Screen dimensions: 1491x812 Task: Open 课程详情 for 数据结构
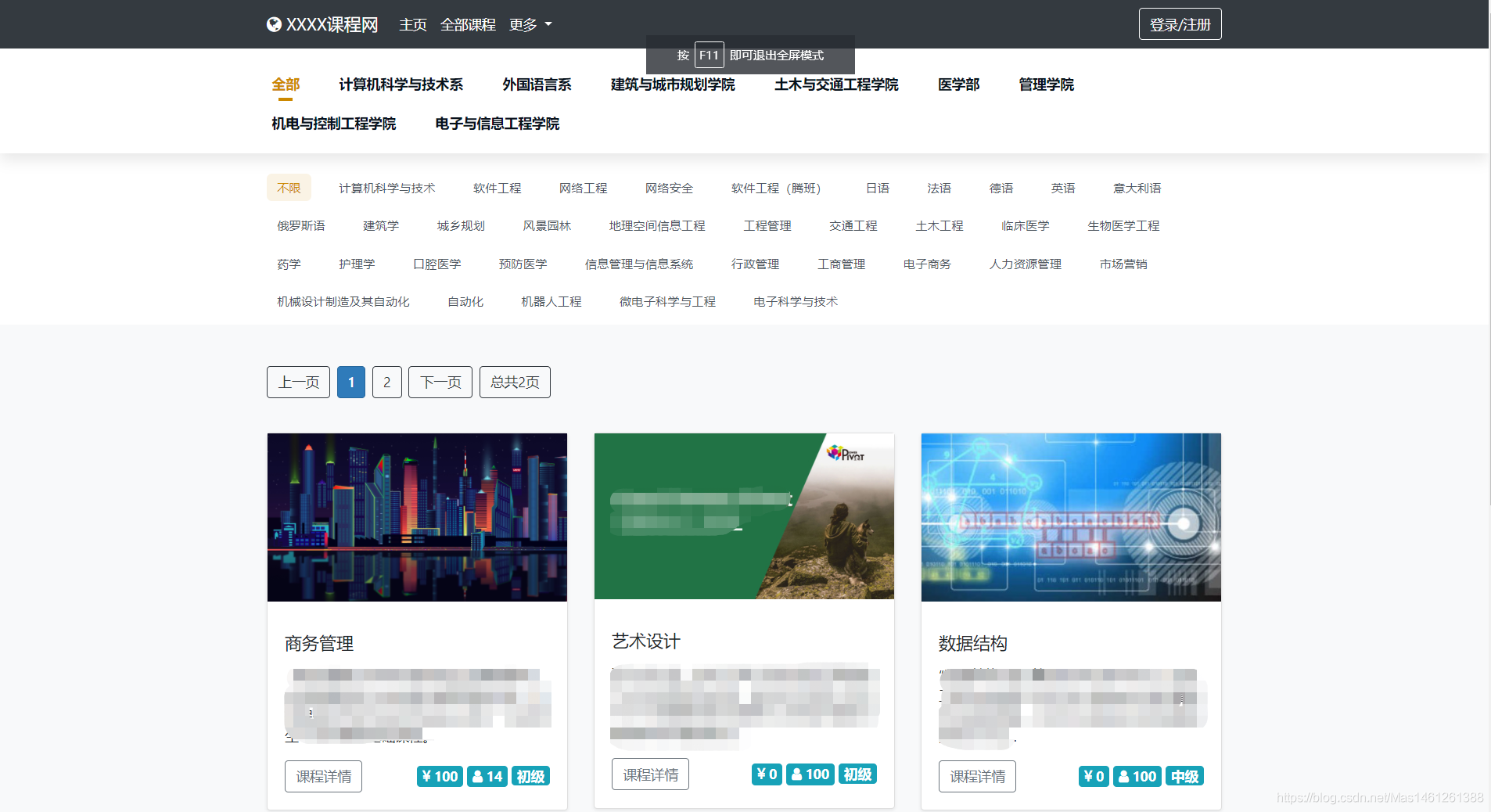tap(977, 776)
